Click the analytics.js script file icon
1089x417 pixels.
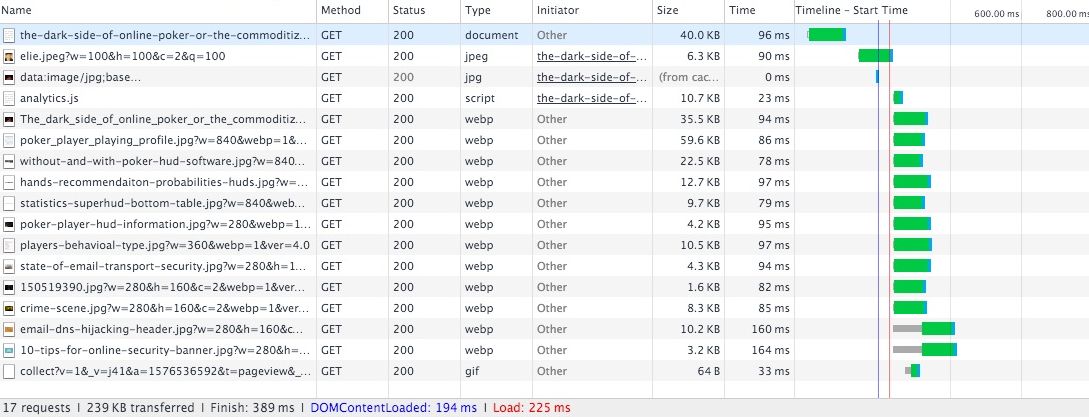pos(9,98)
